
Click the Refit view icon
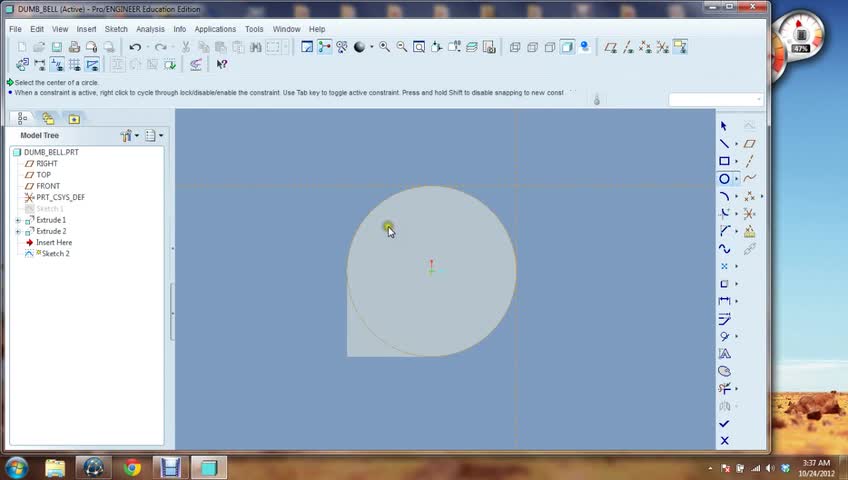(419, 48)
